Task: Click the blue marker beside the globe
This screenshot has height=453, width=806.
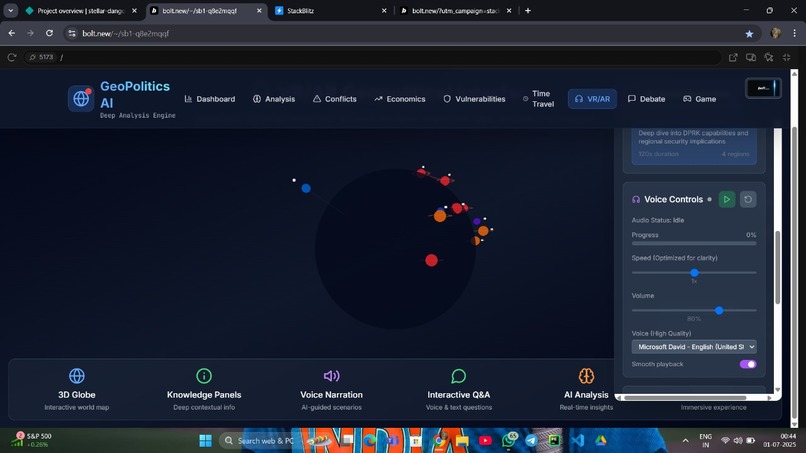Action: pyautogui.click(x=306, y=188)
